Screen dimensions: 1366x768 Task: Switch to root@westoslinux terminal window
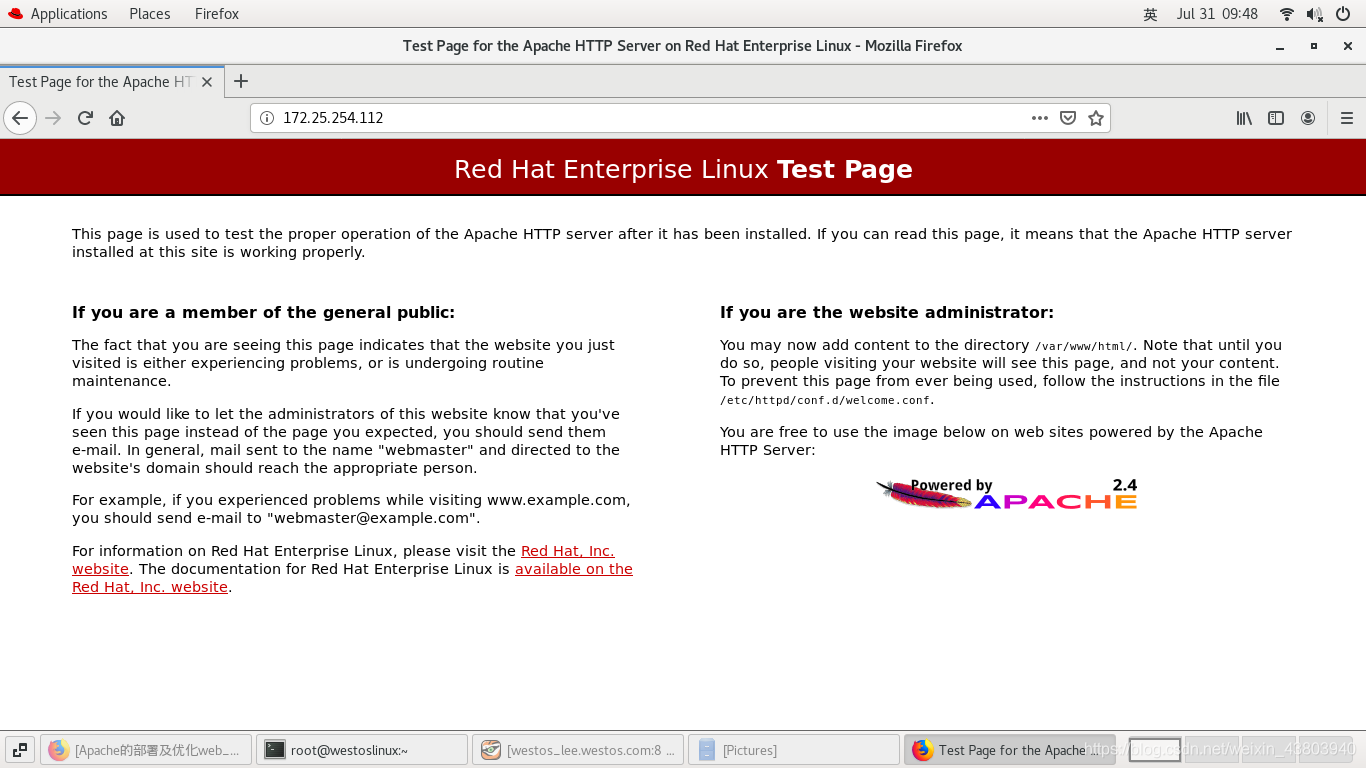click(362, 750)
